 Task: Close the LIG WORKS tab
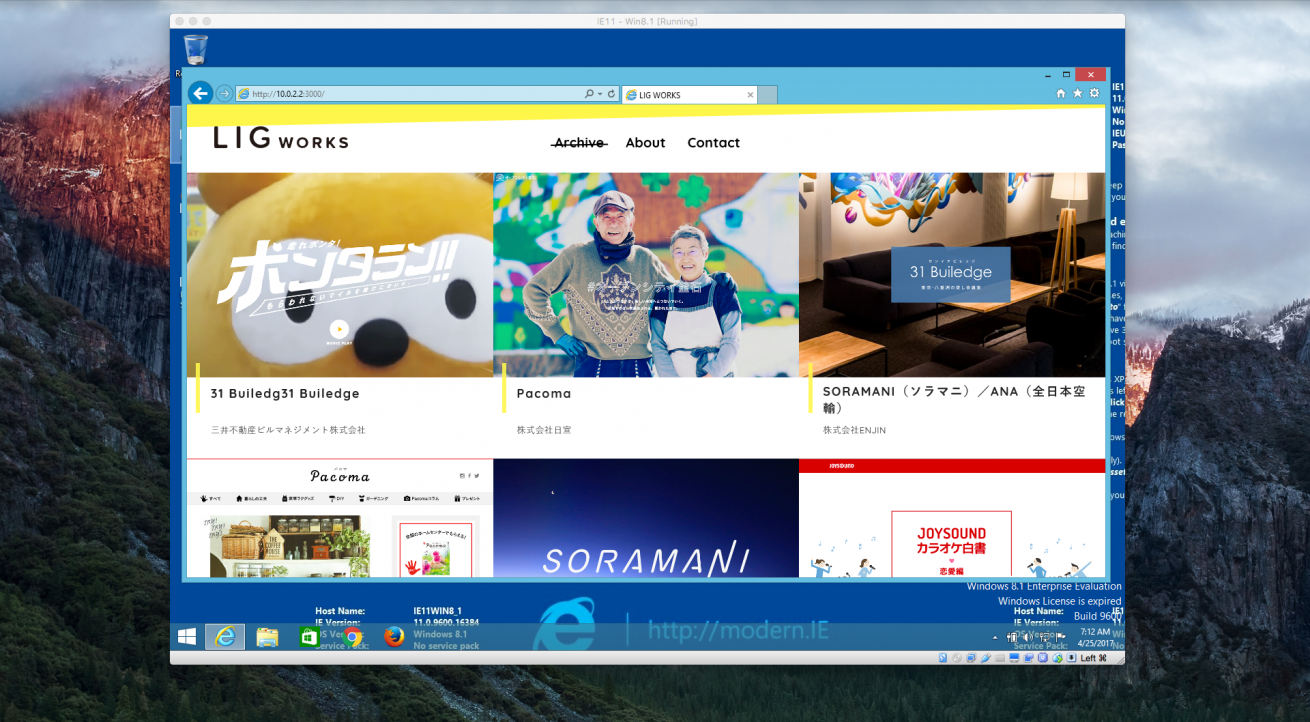coord(750,95)
